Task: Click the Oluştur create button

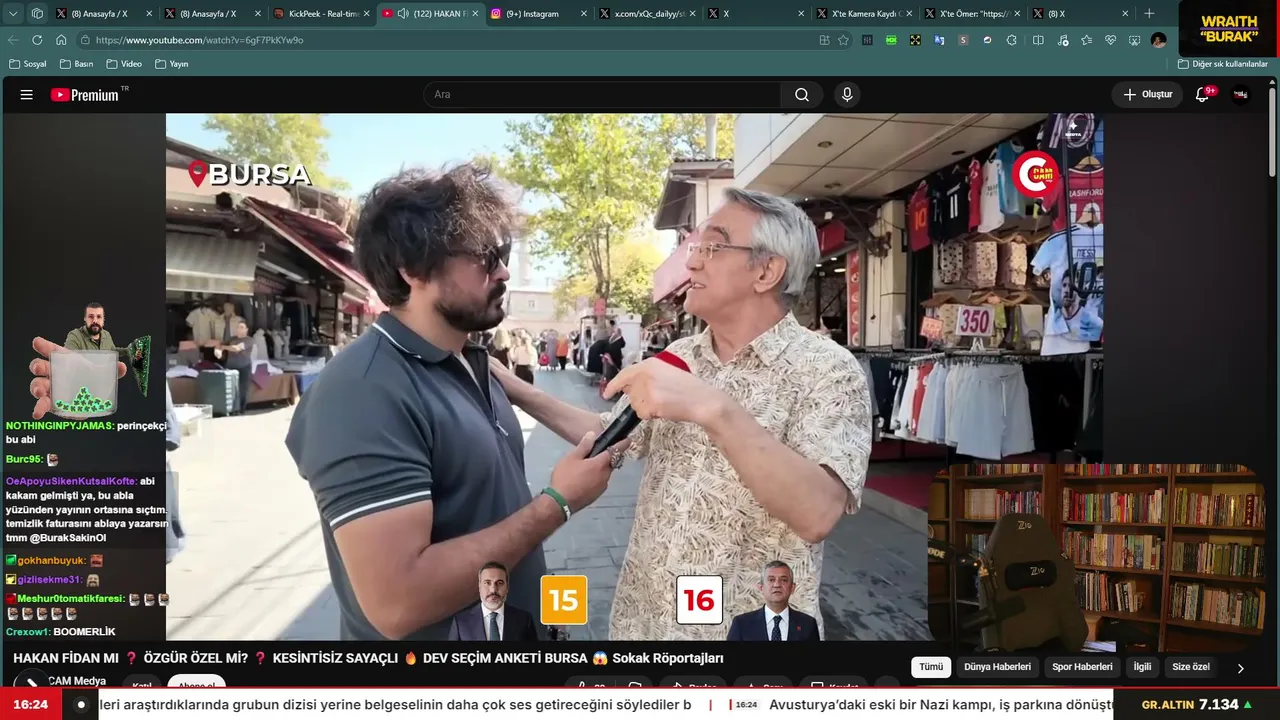Action: pyautogui.click(x=1147, y=95)
